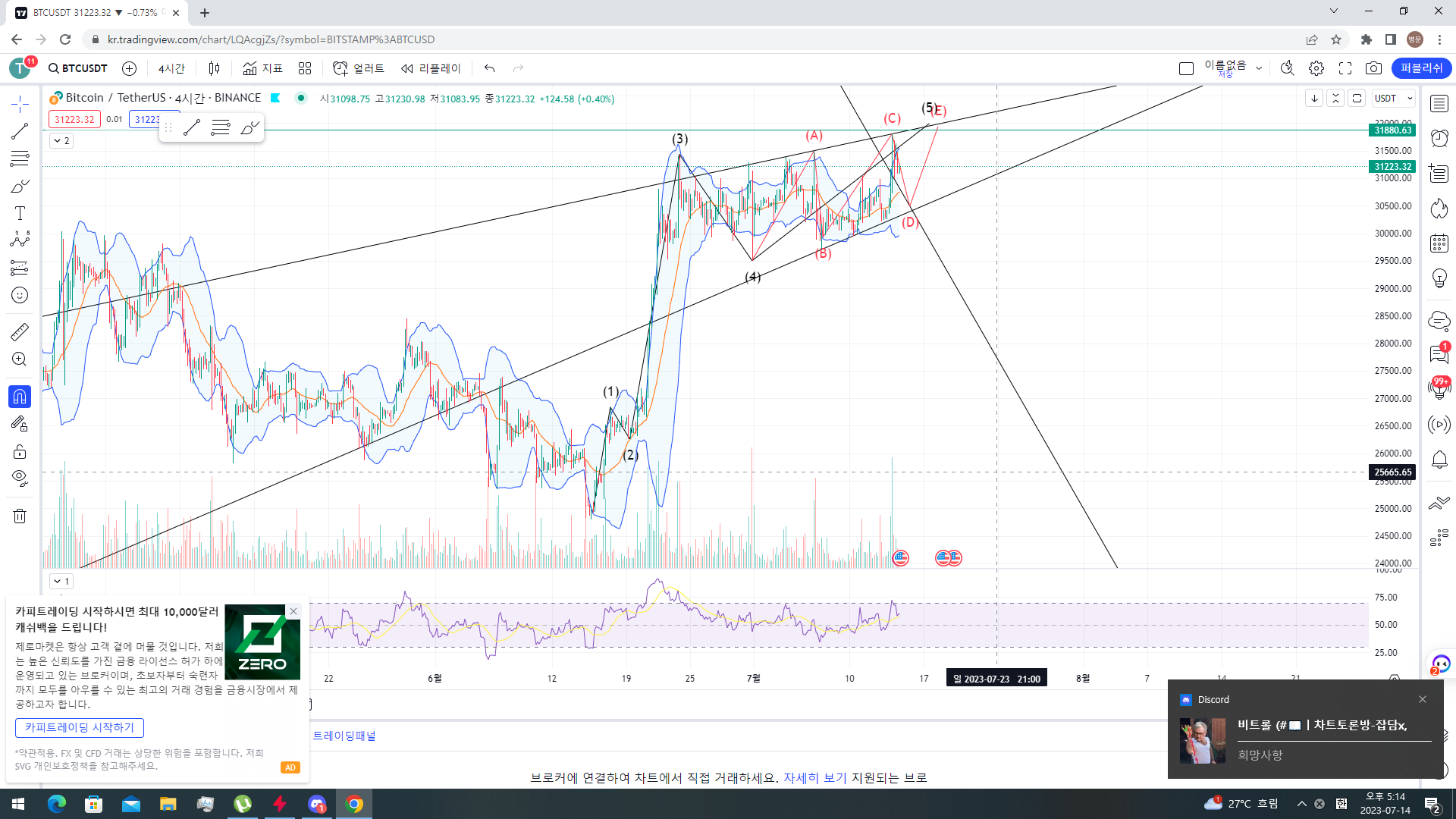
Task: Open indicator templates grid
Action: coord(305,68)
